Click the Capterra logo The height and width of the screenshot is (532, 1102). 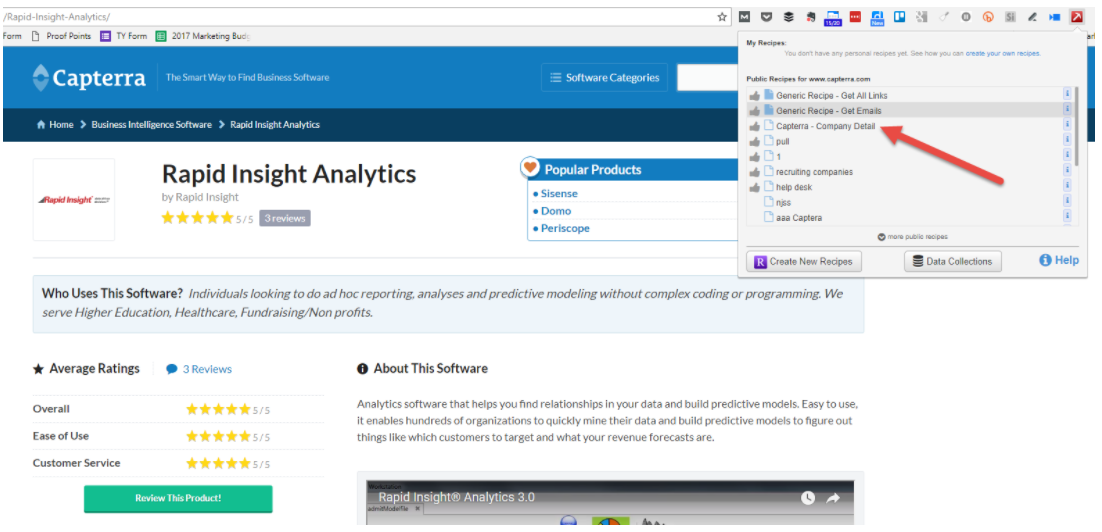89,77
